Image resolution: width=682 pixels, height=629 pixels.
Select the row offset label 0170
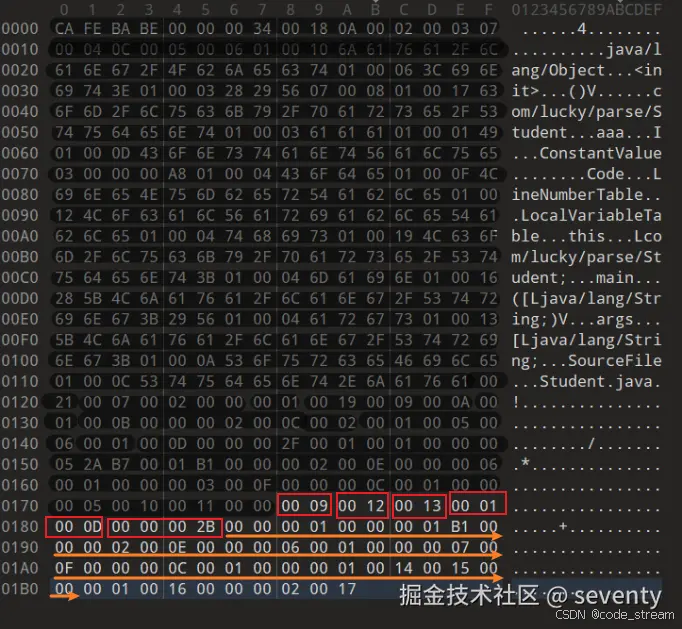coord(20,506)
